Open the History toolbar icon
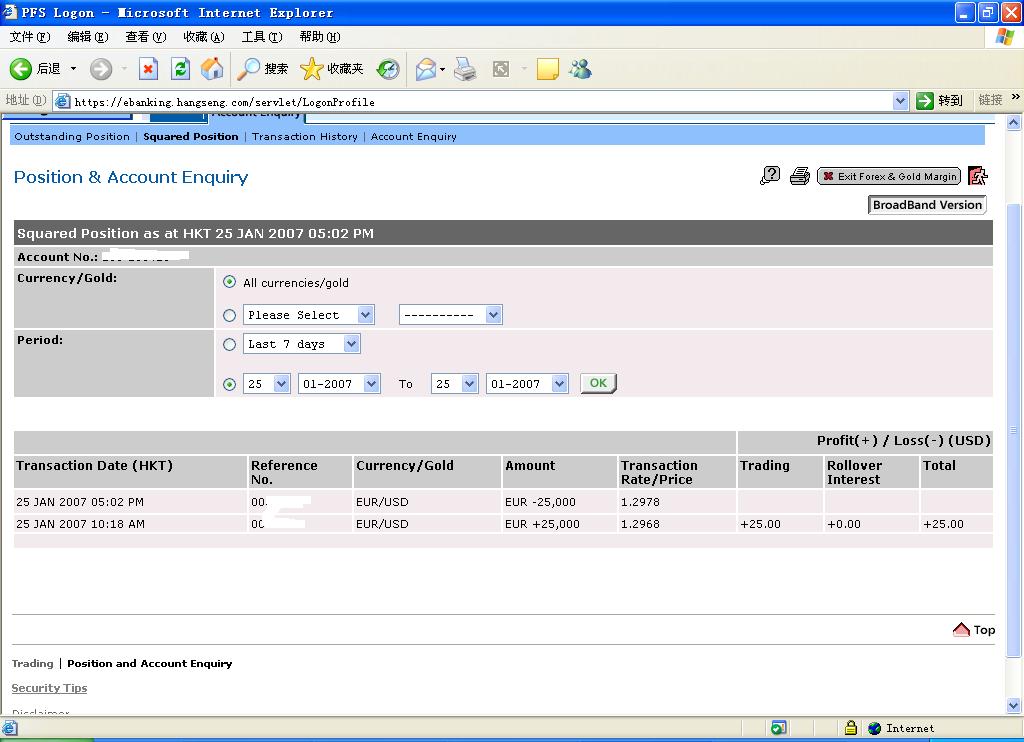 pyautogui.click(x=388, y=69)
